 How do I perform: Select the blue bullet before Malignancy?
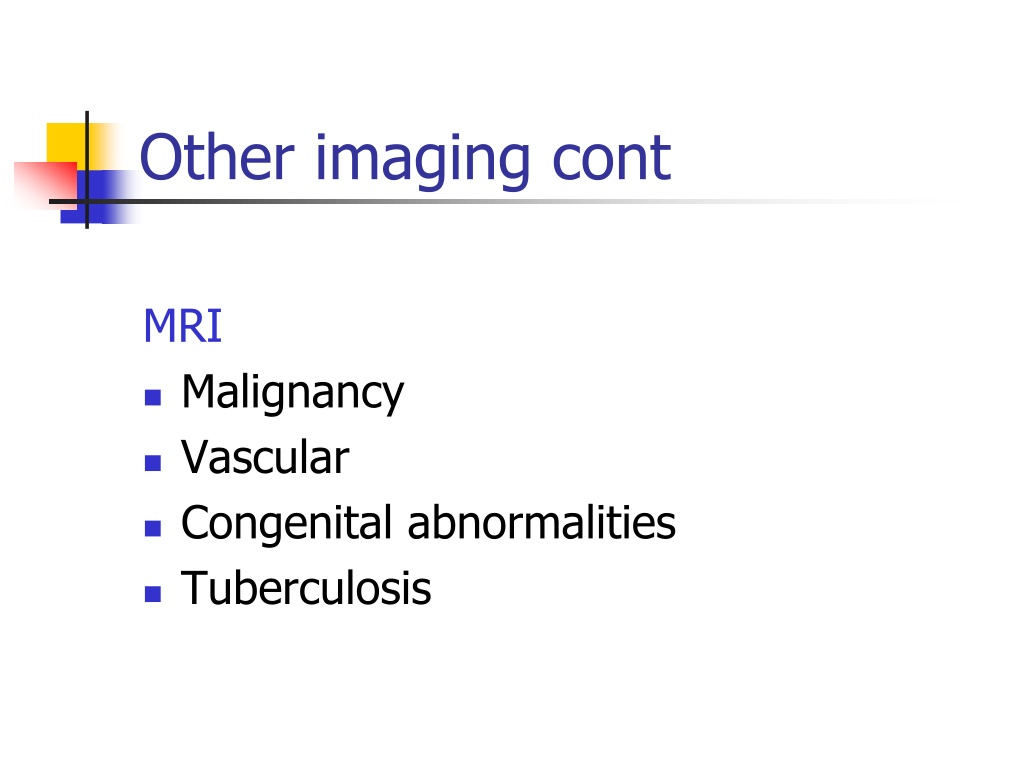click(153, 397)
